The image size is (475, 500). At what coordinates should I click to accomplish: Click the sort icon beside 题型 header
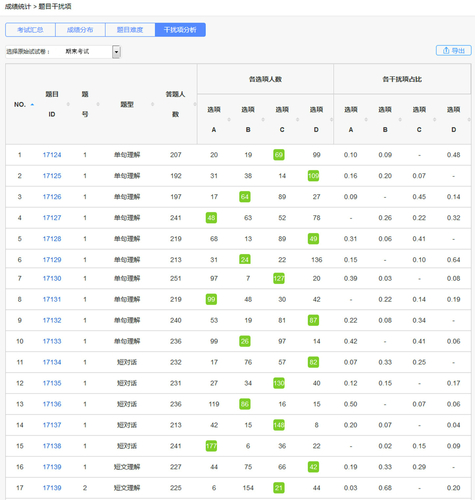[x=153, y=104]
